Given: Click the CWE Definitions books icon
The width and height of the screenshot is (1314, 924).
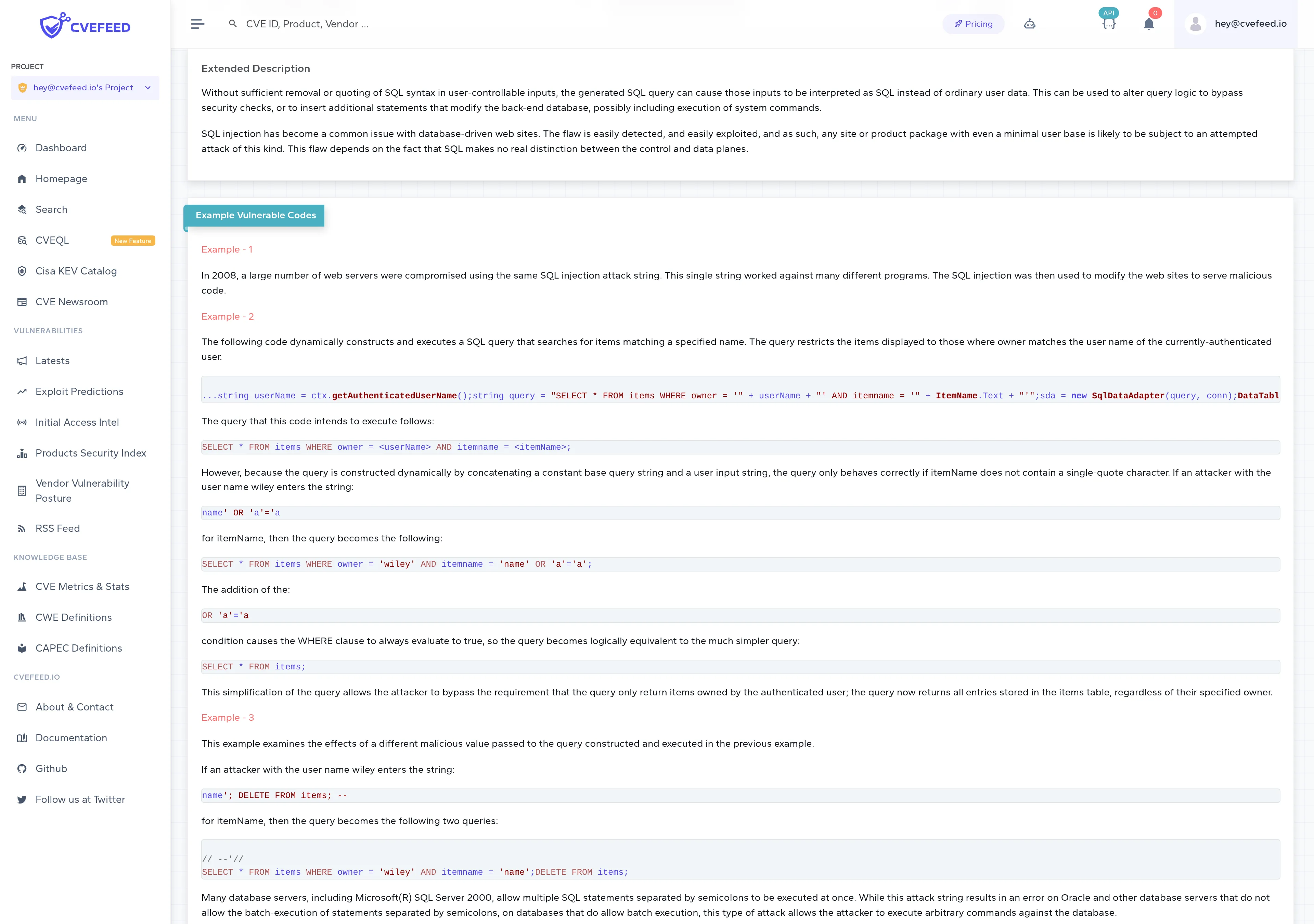Looking at the screenshot, I should click(22, 618).
